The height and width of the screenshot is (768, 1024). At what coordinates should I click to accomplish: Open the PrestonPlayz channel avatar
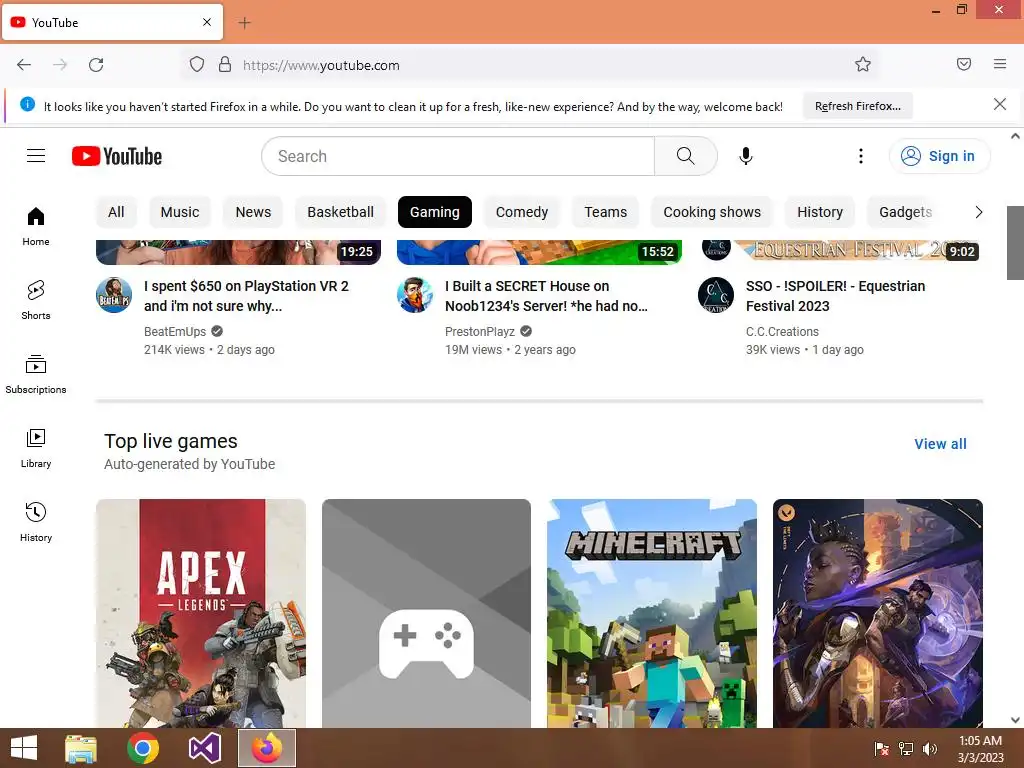(415, 295)
